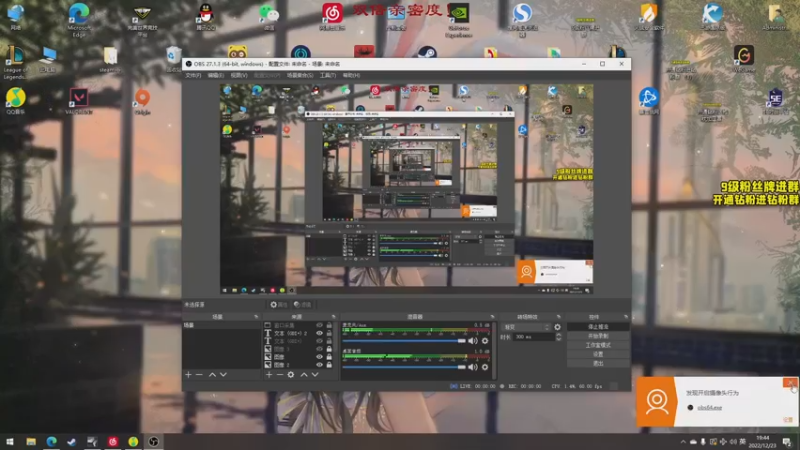
Task: Open transition properties gear icon
Action: [557, 327]
